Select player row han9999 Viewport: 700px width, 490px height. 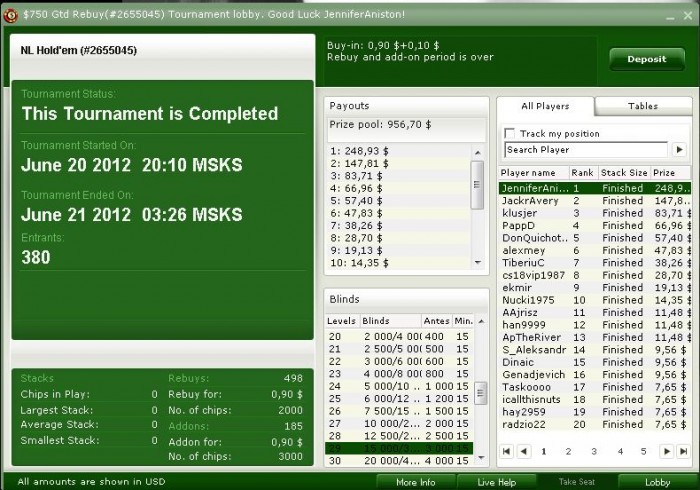point(595,325)
